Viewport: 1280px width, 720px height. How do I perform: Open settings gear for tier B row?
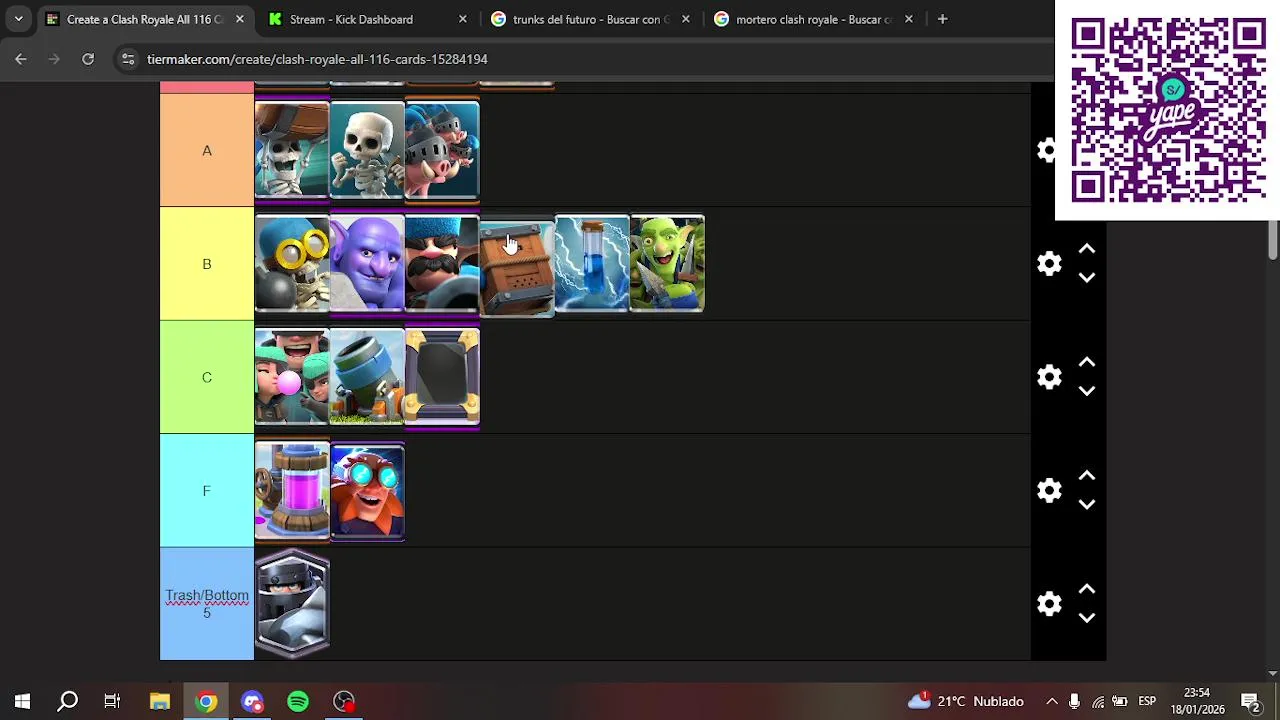click(x=1049, y=263)
